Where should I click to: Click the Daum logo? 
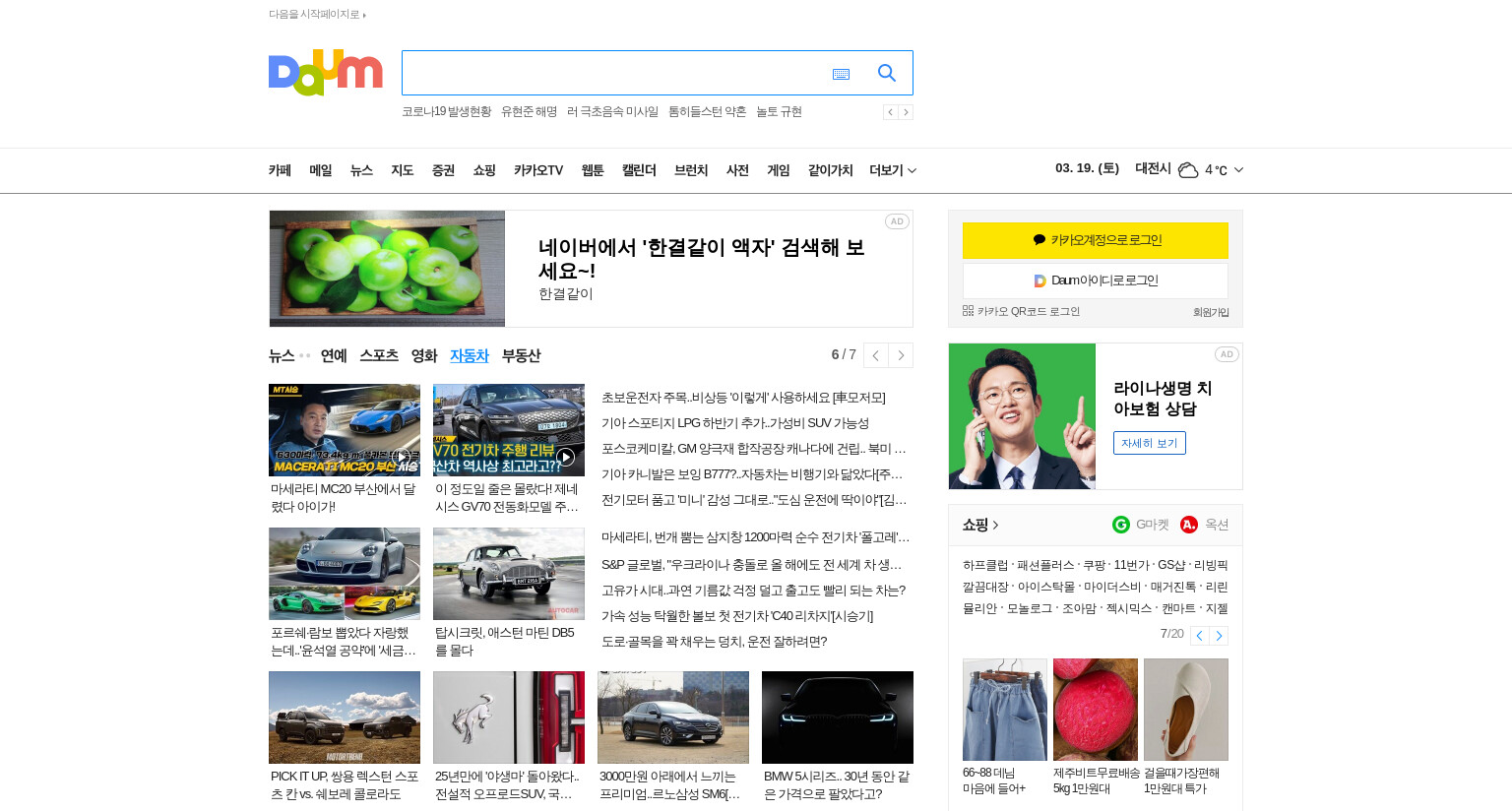(325, 72)
